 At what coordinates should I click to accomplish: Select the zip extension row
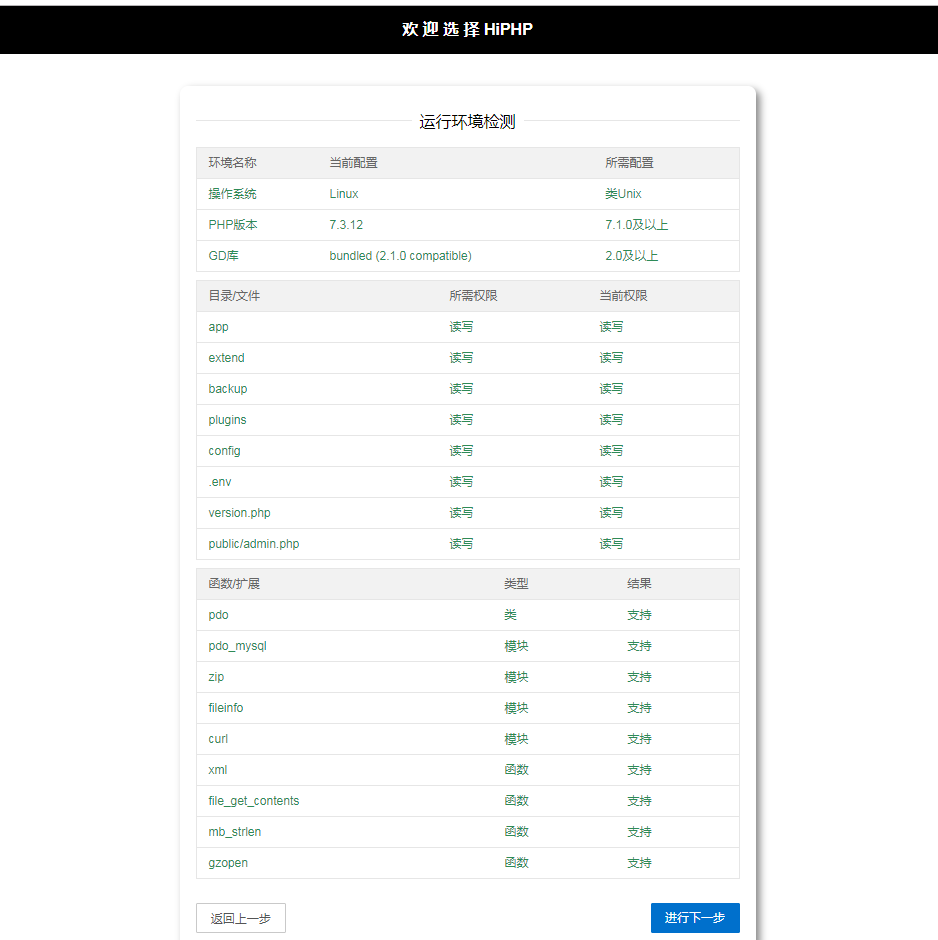[x=468, y=677]
